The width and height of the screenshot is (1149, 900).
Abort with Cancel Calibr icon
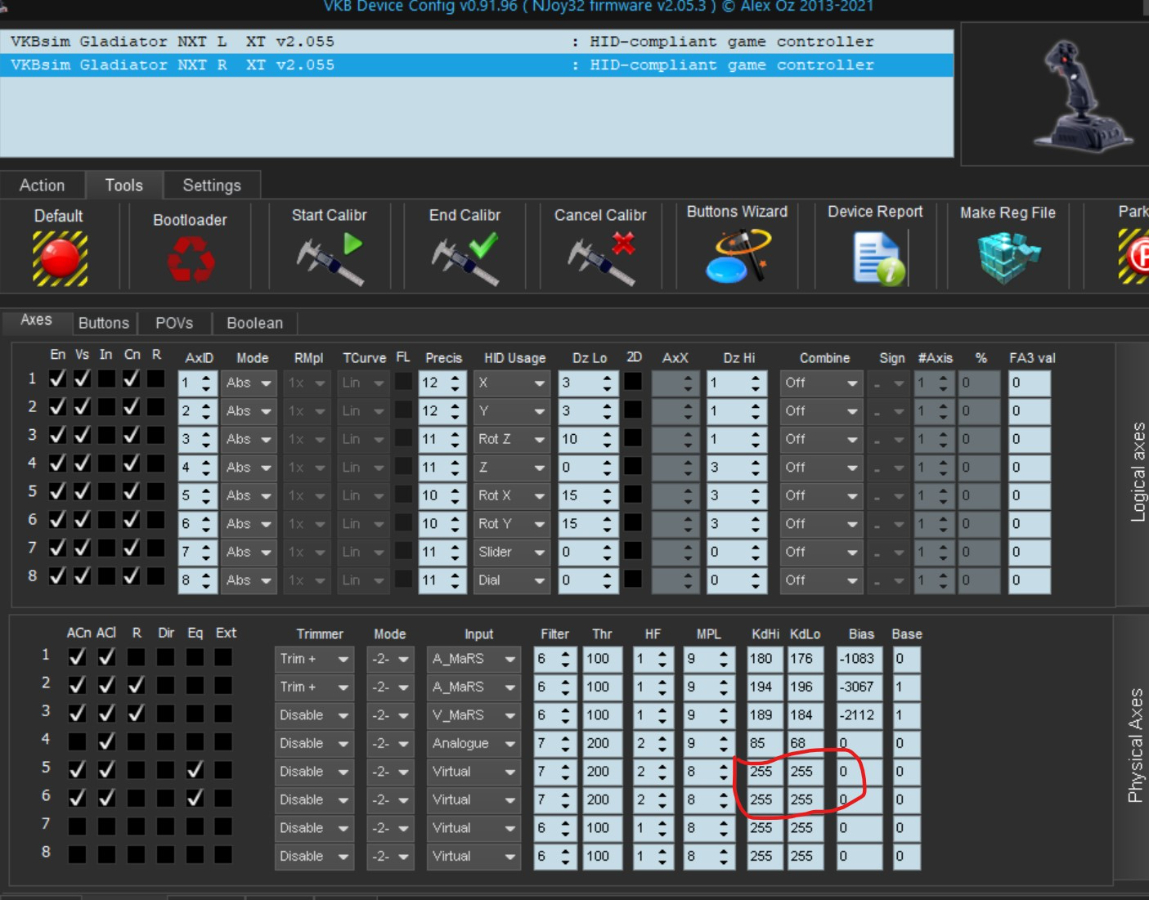(x=600, y=258)
